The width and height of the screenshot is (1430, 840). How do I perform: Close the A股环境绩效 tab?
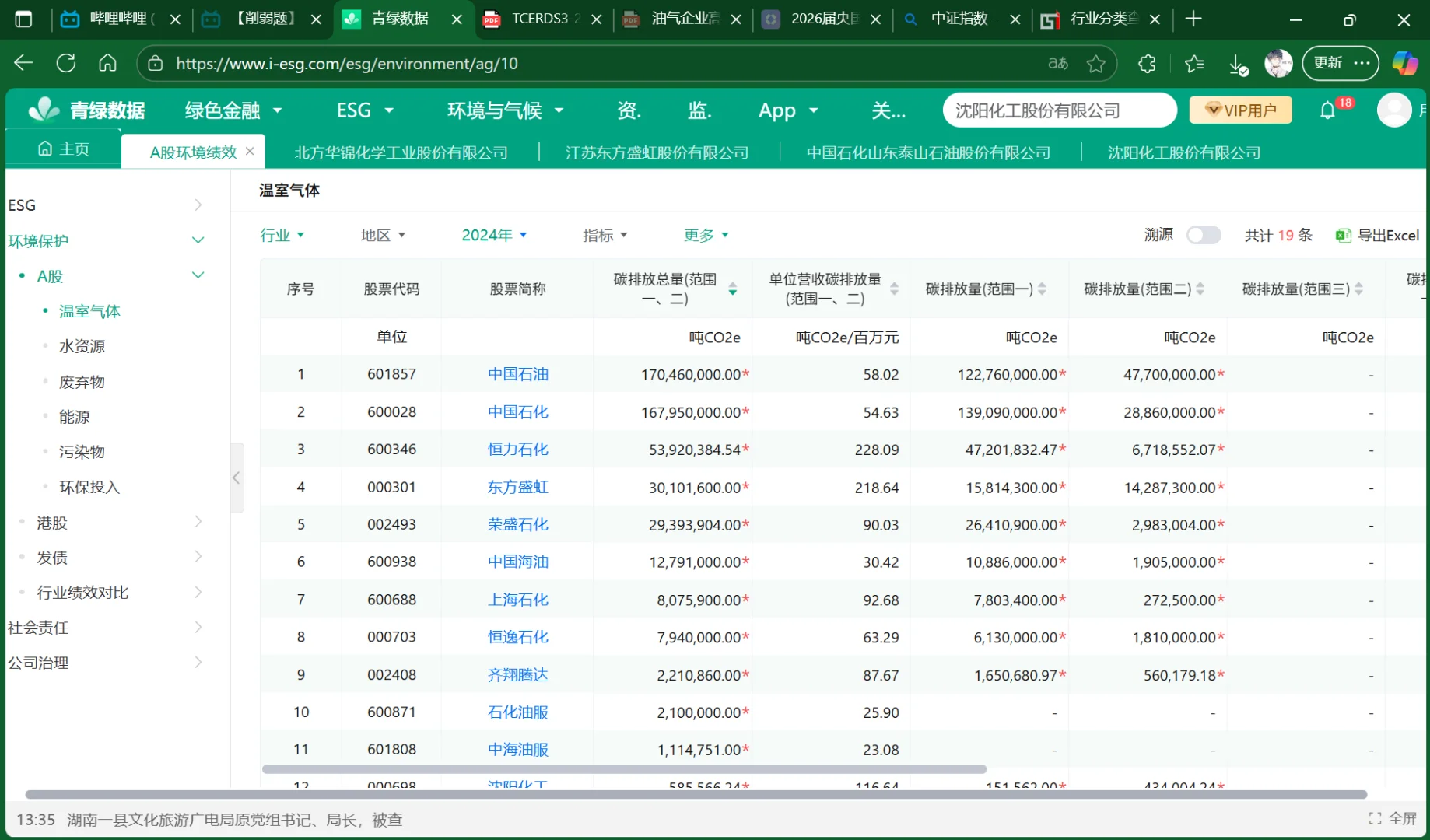click(x=250, y=151)
